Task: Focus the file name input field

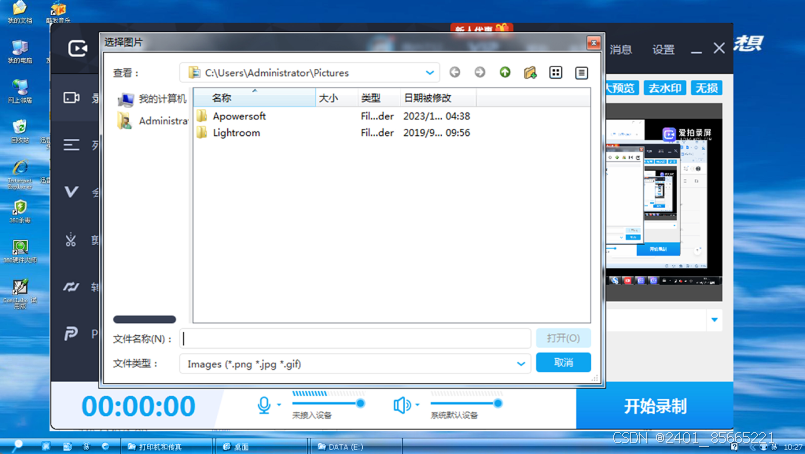Action: (355, 338)
